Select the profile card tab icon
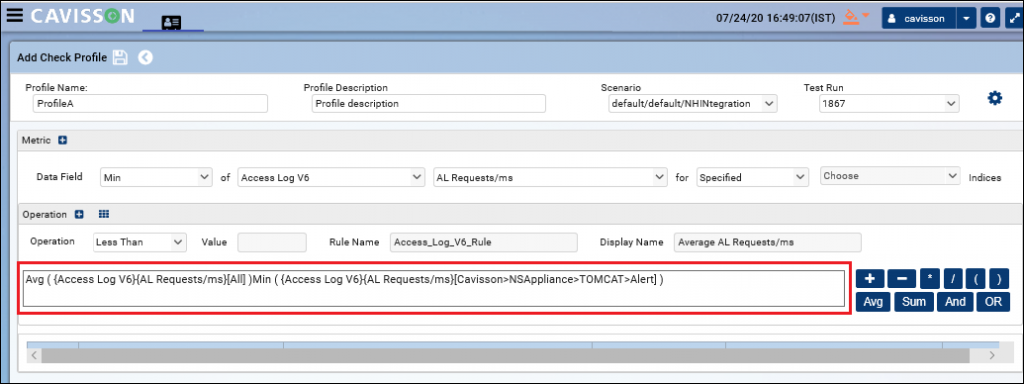This screenshot has width=1024, height=384. (x=172, y=22)
